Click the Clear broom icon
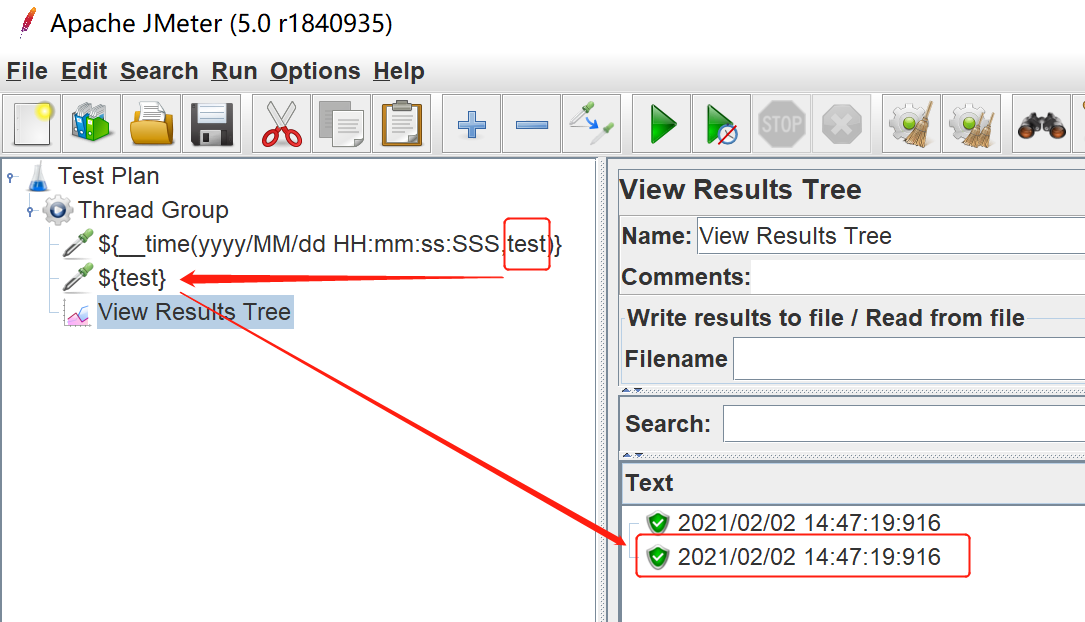 click(x=911, y=124)
